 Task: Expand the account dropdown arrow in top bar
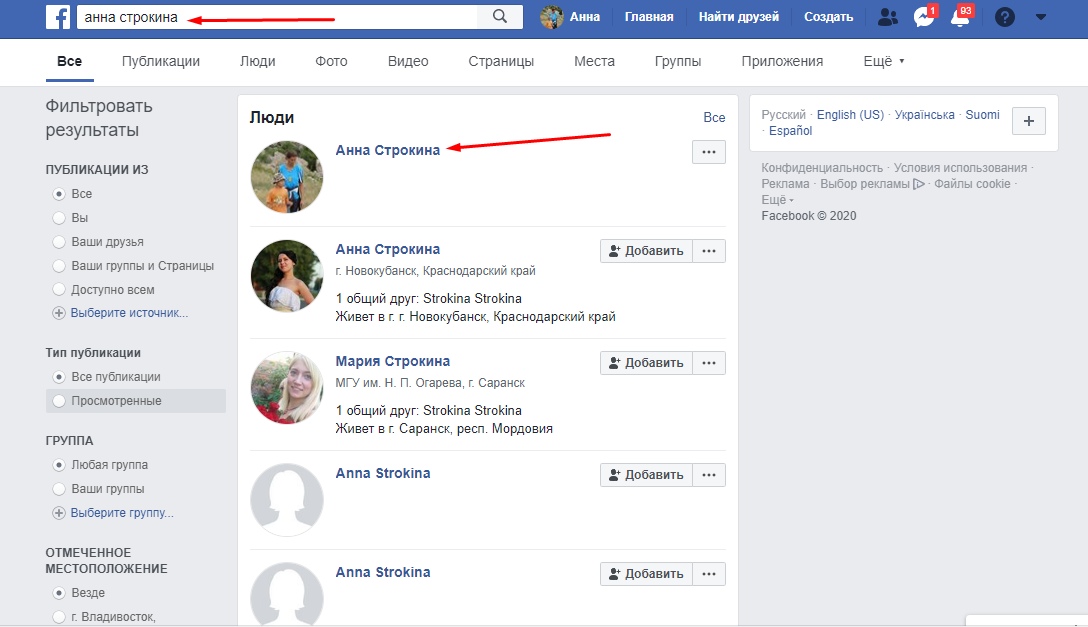1041,17
